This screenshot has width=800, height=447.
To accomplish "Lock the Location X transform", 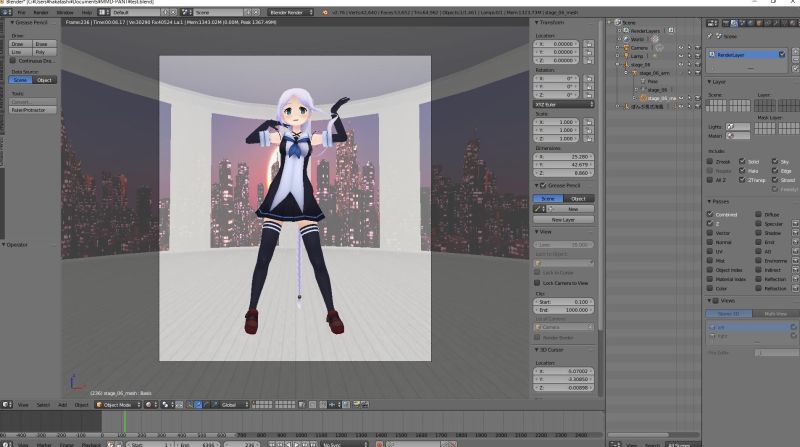I will pyautogui.click(x=588, y=44).
